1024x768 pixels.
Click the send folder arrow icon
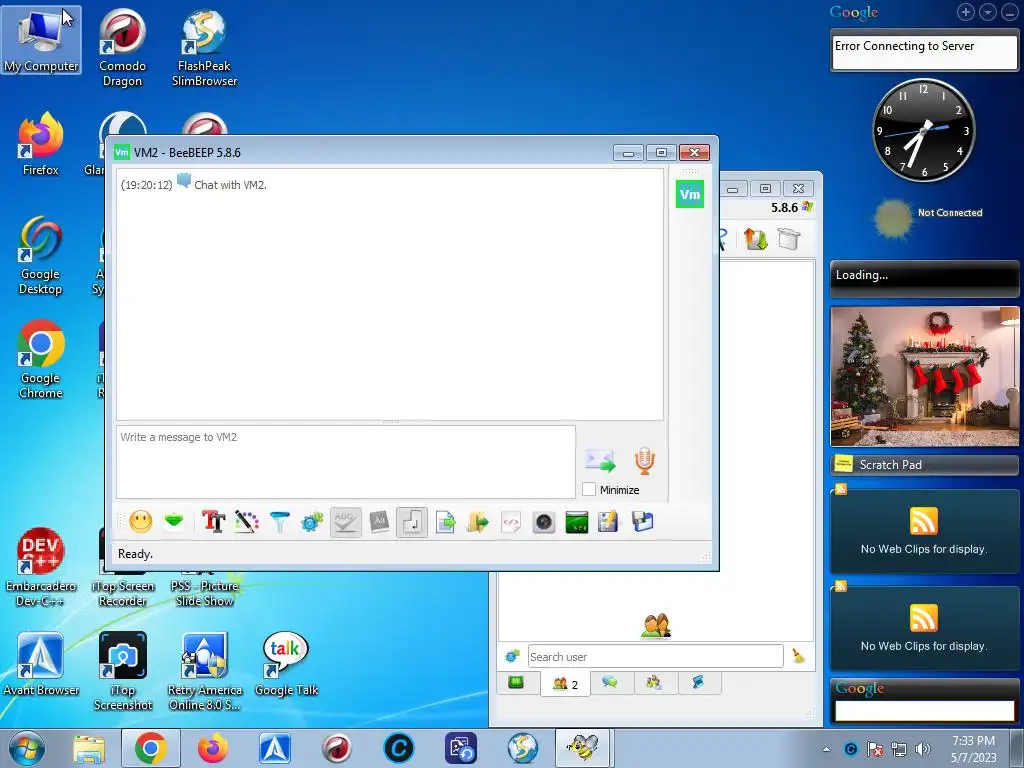click(478, 522)
